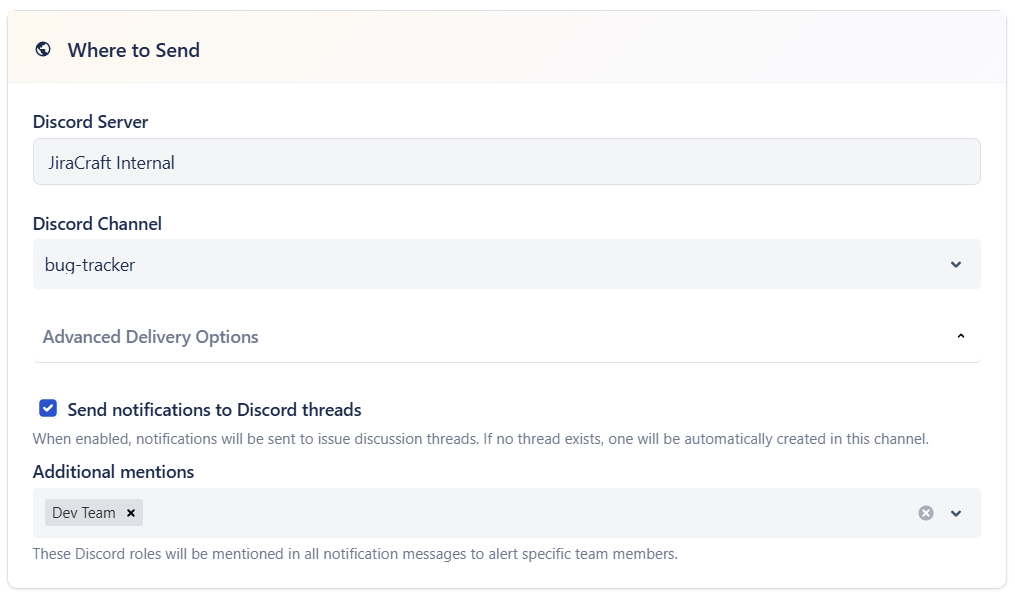Image resolution: width=1015 pixels, height=599 pixels.
Task: Remove the Dev Team mention tag
Action: [131, 513]
